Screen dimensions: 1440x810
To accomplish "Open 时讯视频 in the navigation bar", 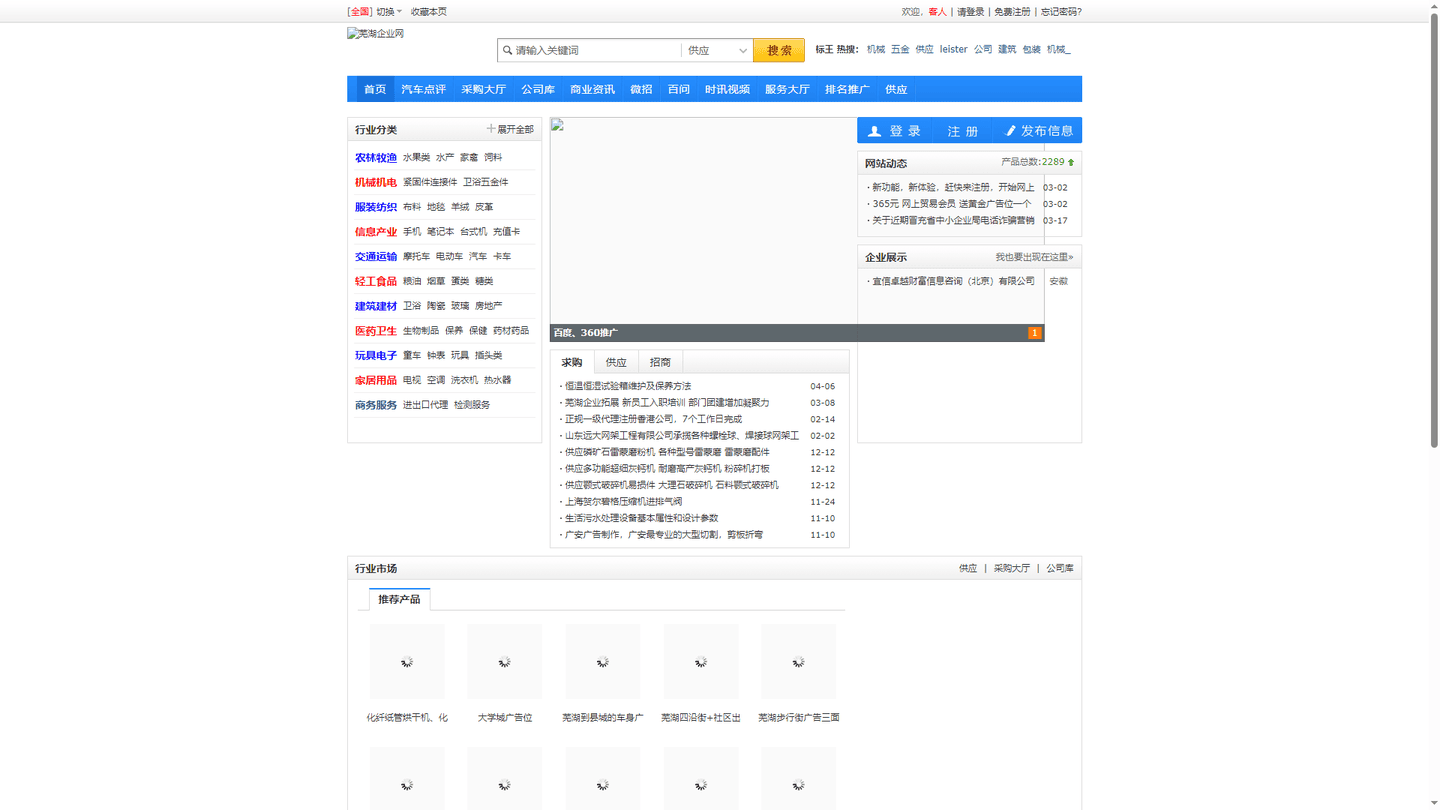I will [x=727, y=89].
